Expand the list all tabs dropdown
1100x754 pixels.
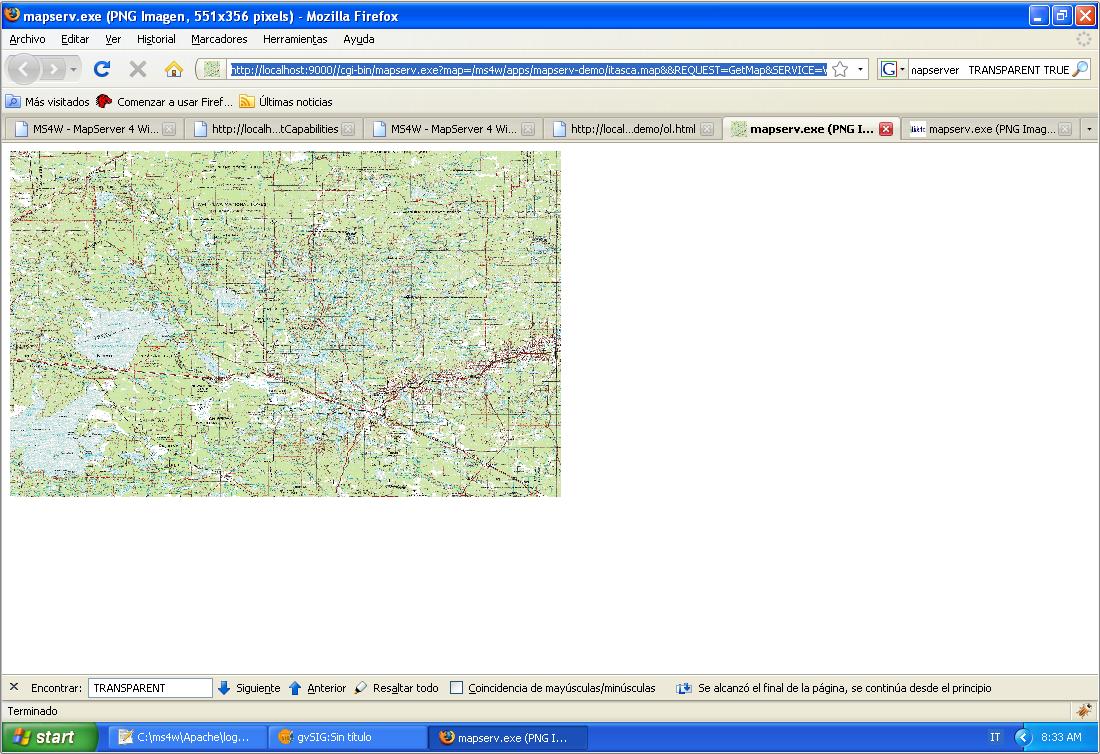[1089, 129]
